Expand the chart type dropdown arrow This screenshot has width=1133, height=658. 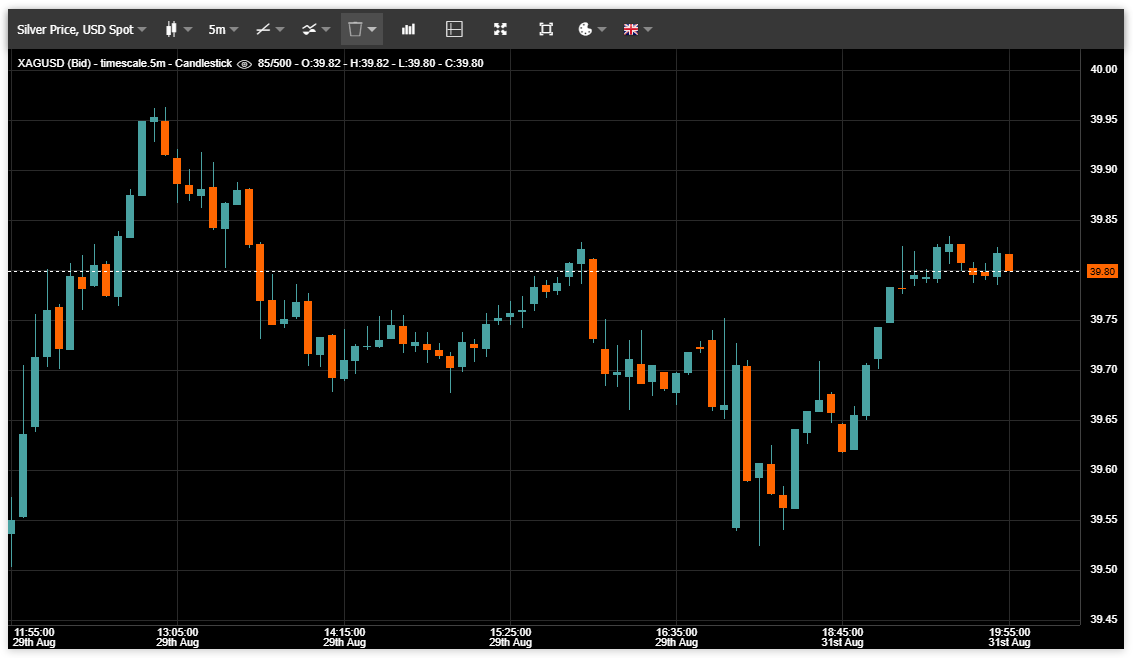point(189,30)
